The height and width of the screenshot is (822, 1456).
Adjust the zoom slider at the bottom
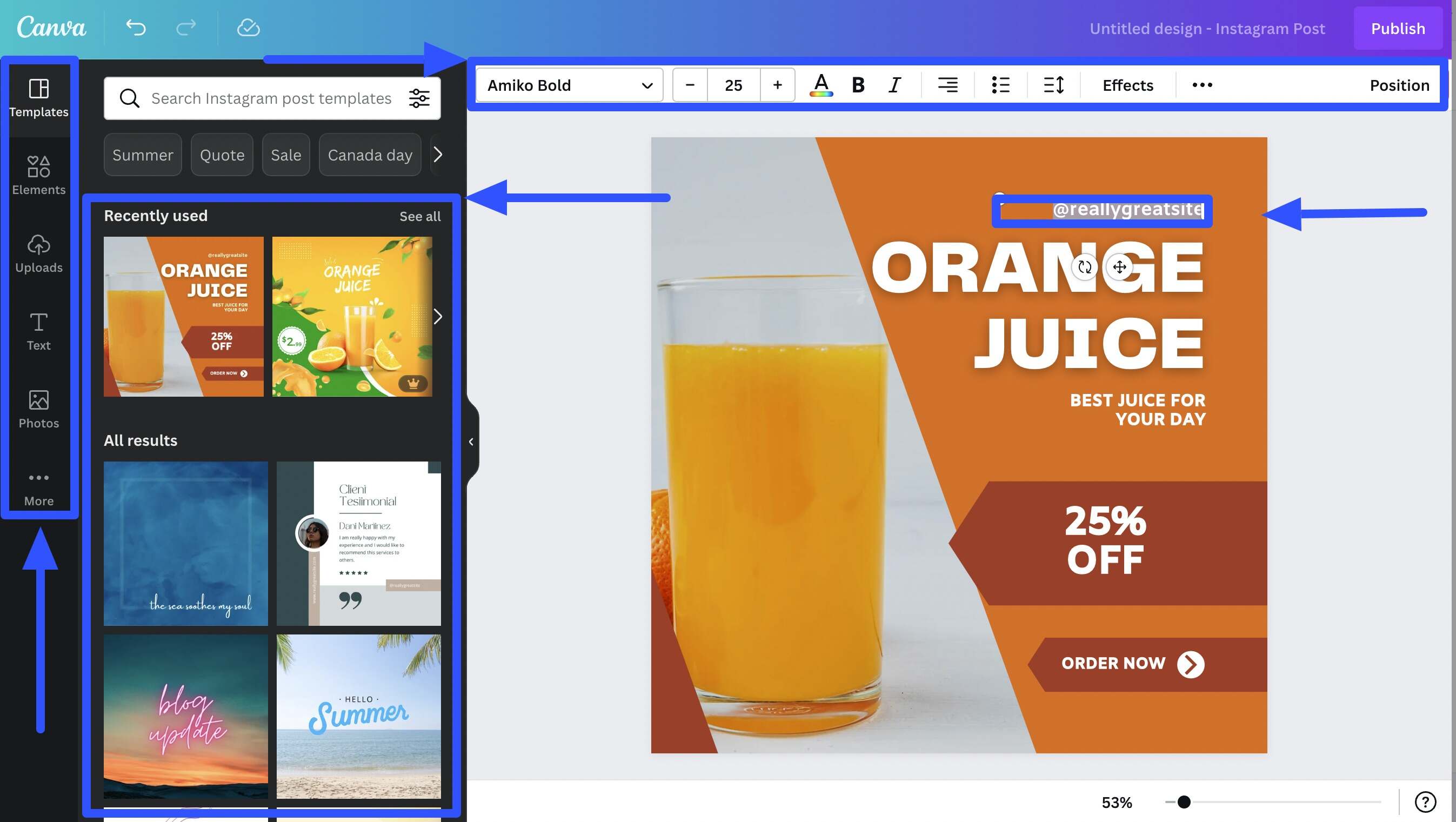pos(1184,801)
